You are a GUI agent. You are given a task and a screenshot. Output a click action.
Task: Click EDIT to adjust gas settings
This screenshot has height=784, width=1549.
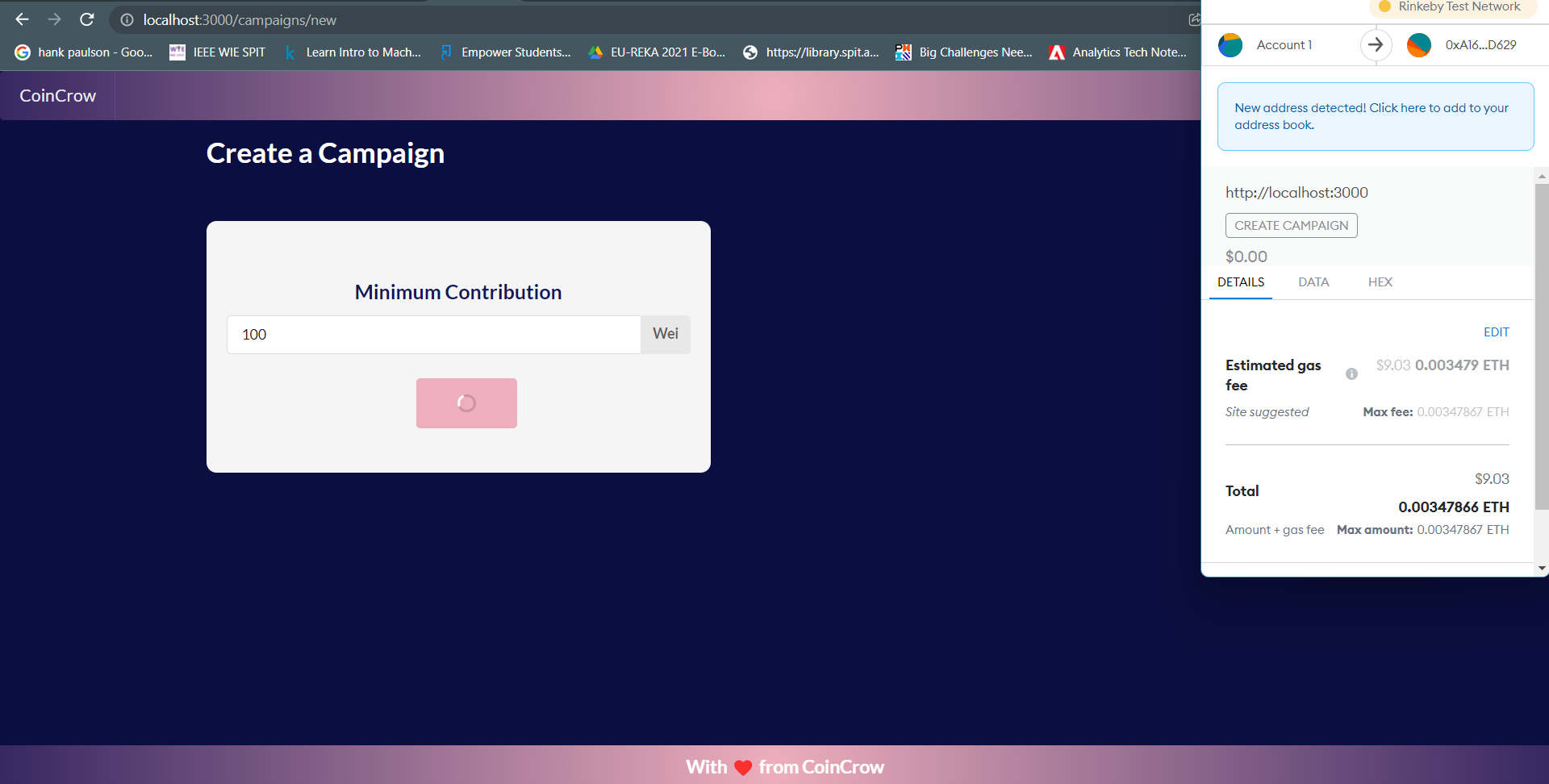pyautogui.click(x=1496, y=332)
